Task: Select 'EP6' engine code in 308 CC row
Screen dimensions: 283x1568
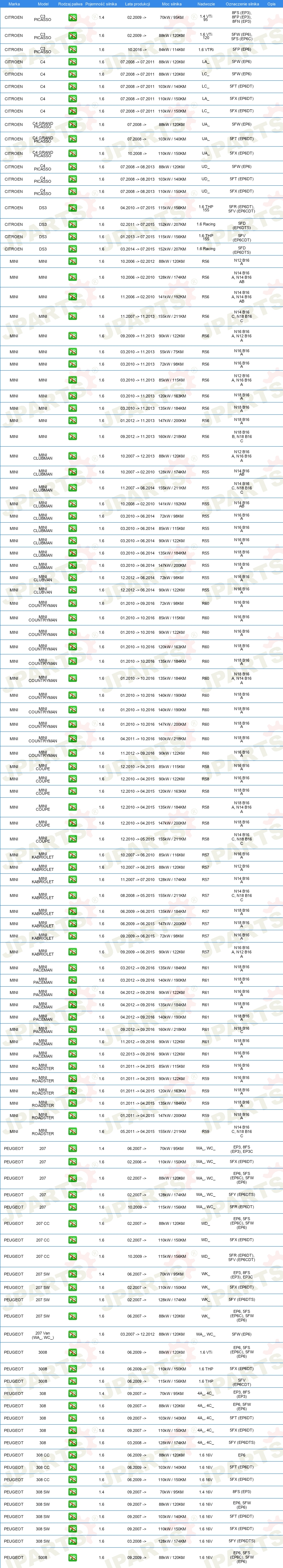Action: (x=242, y=1455)
